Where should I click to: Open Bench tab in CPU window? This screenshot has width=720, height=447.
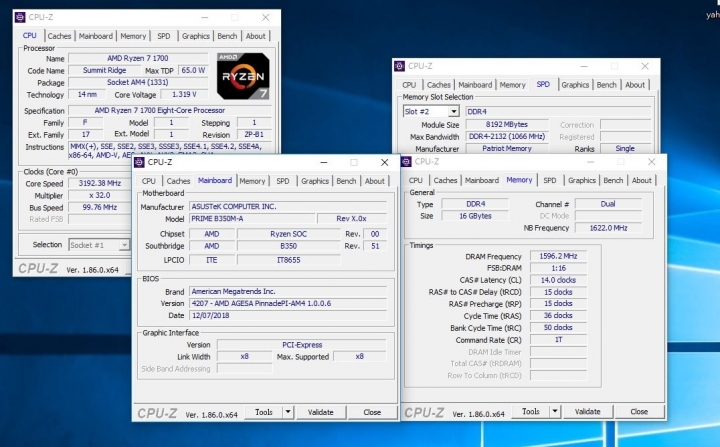(x=227, y=36)
